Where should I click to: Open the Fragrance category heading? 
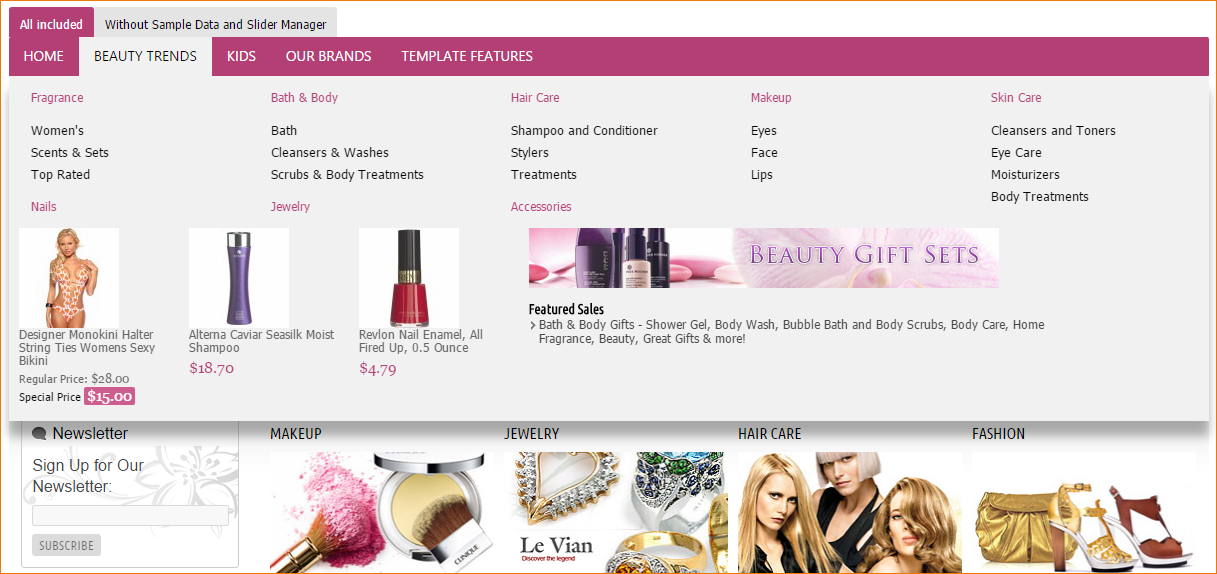[57, 98]
